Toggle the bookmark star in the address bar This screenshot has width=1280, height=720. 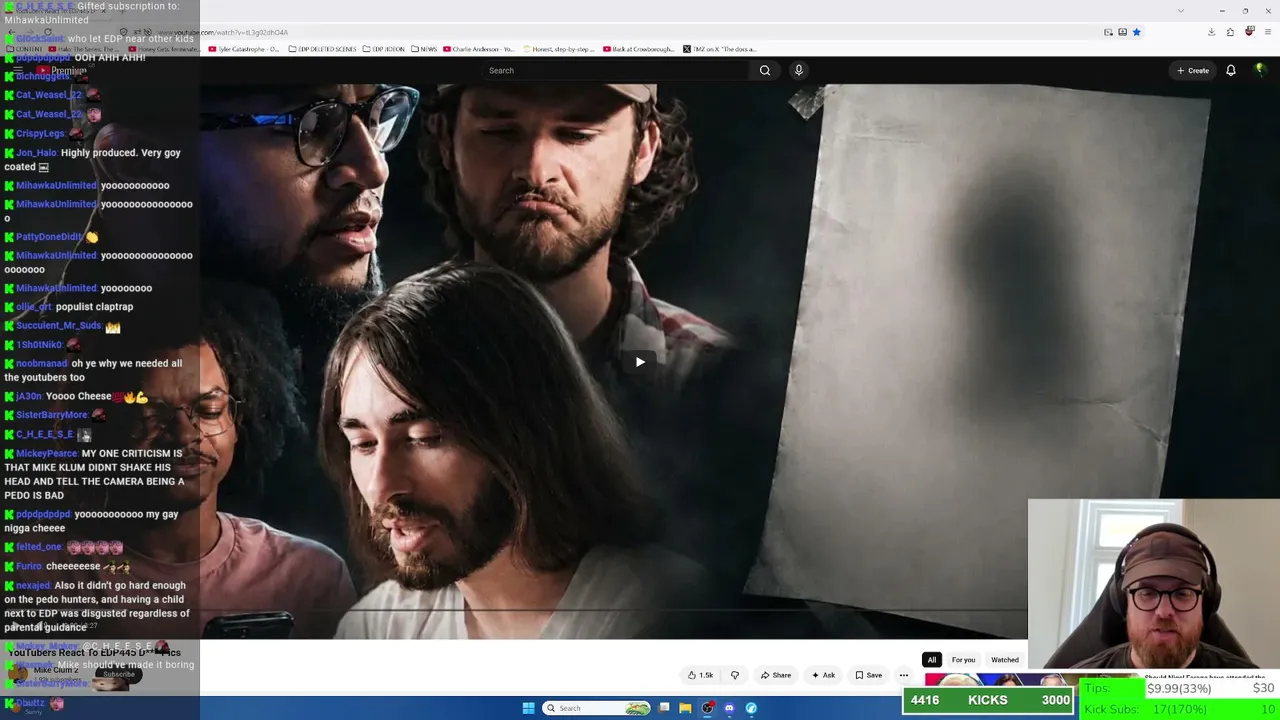(1136, 32)
